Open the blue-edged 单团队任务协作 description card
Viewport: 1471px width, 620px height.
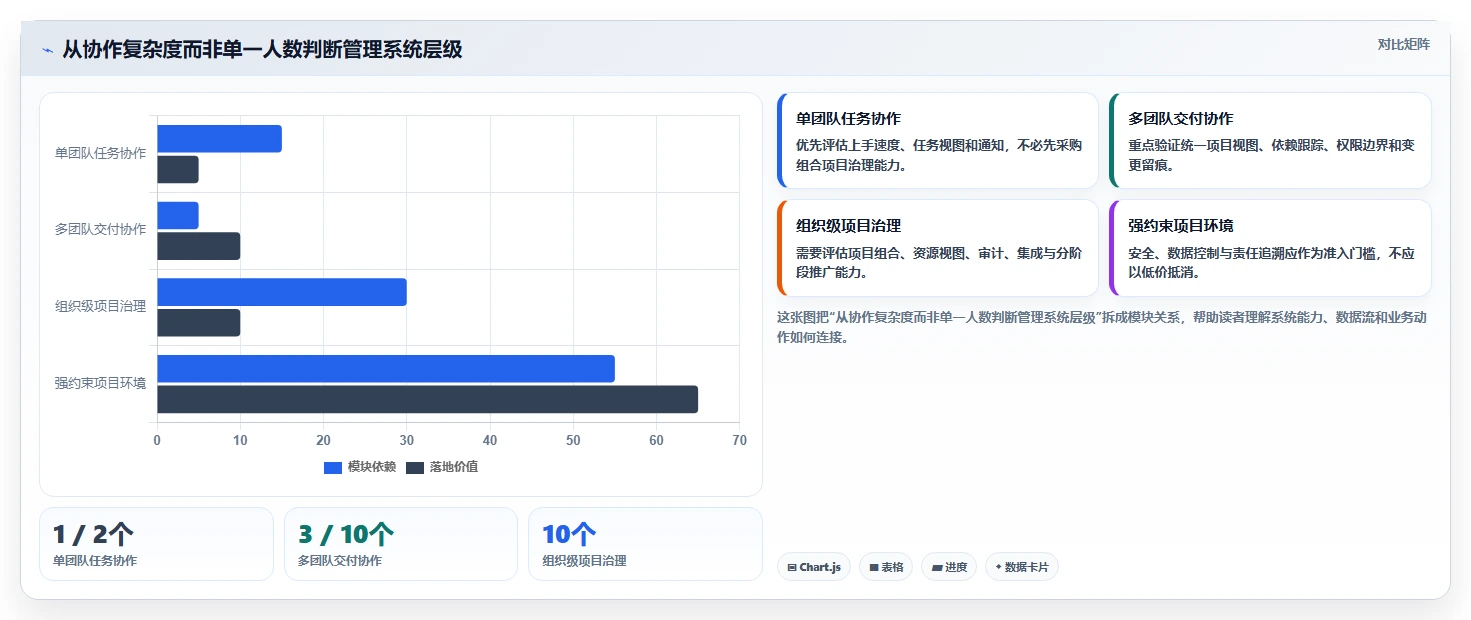[938, 141]
